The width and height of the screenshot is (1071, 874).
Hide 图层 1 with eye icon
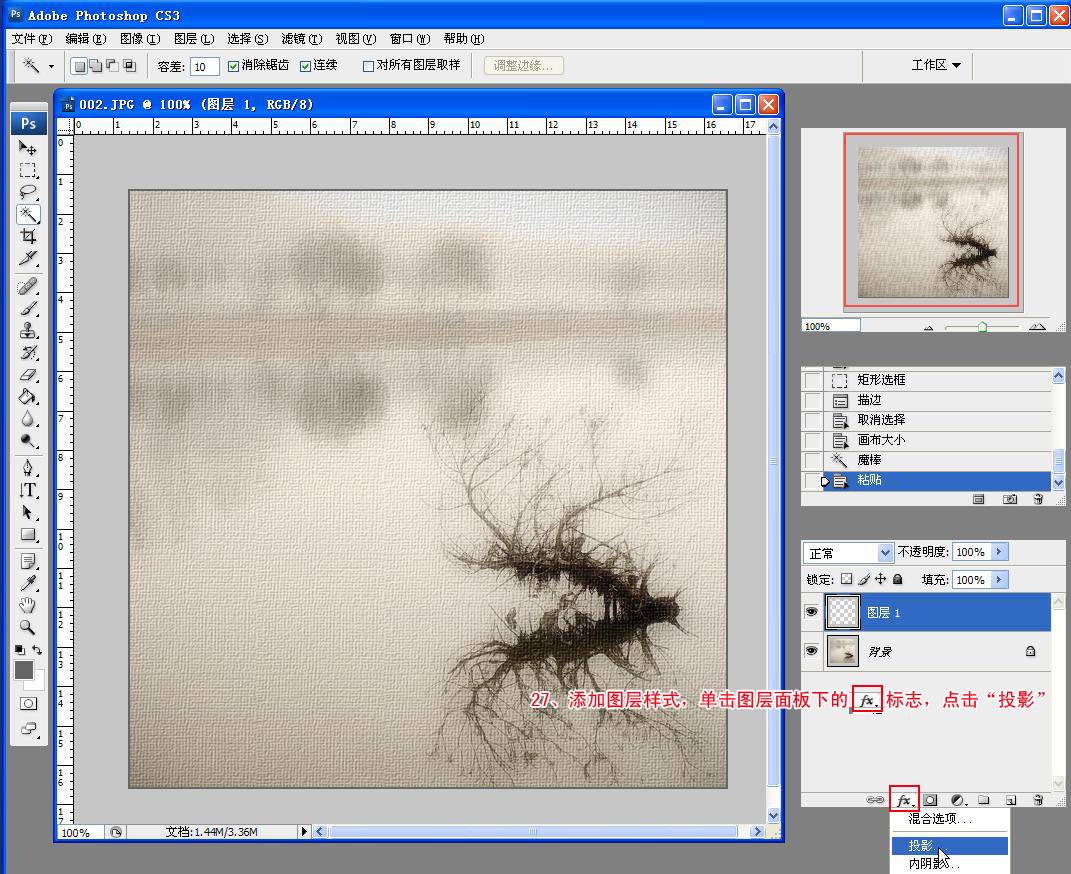point(811,612)
